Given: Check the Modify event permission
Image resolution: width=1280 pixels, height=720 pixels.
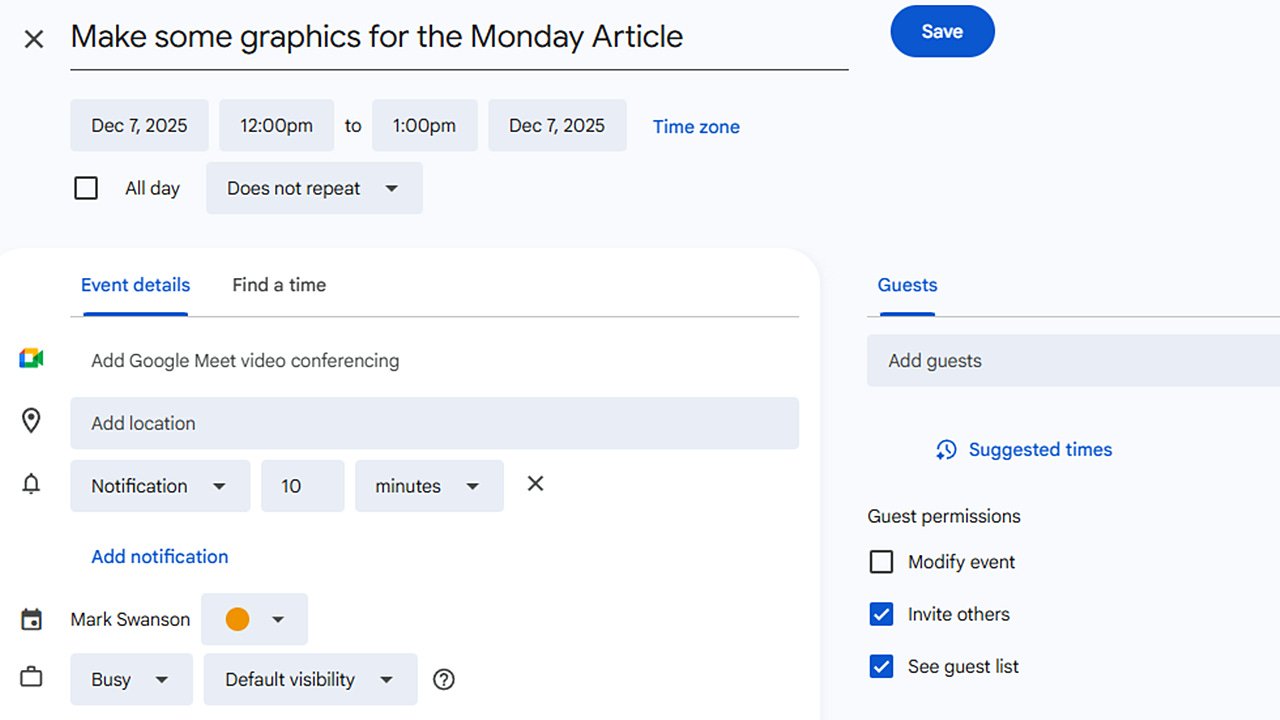Looking at the screenshot, I should 881,562.
